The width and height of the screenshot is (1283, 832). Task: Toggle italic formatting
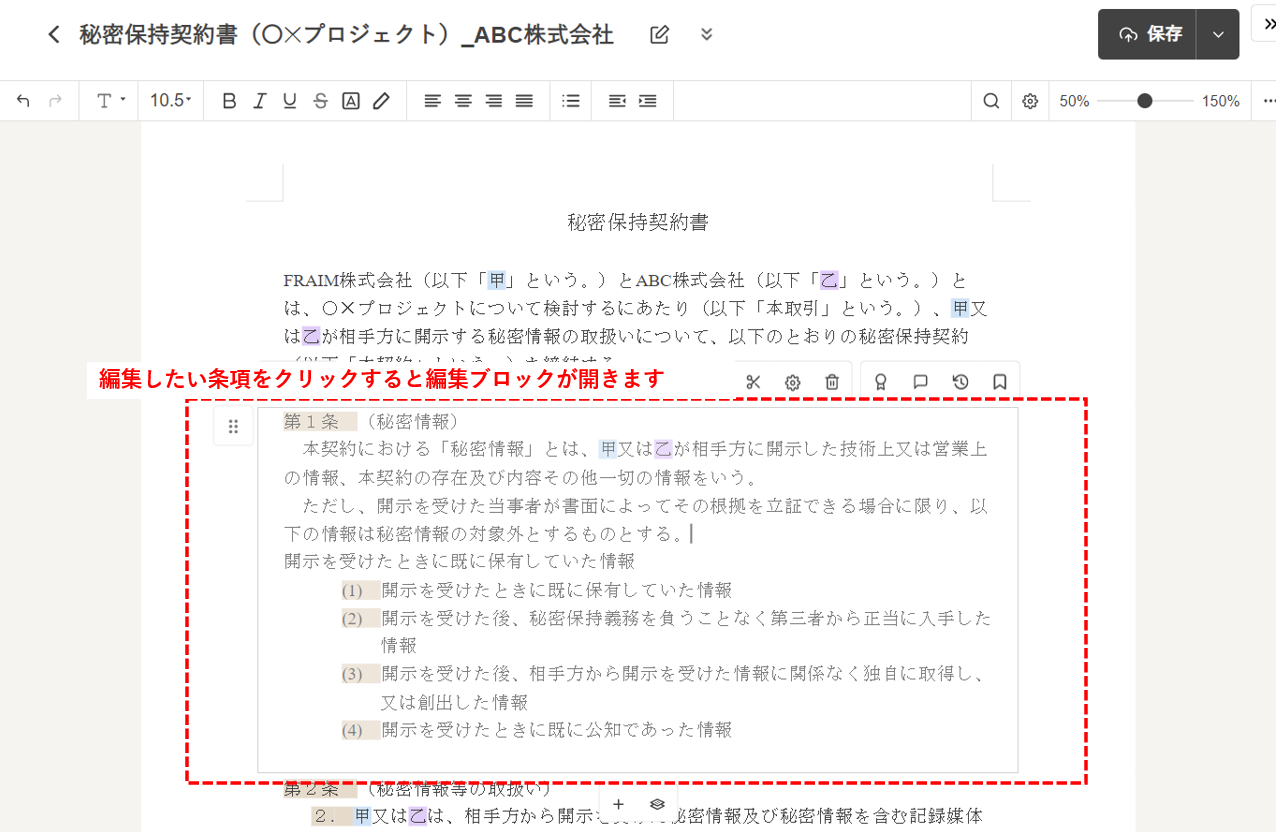(259, 101)
